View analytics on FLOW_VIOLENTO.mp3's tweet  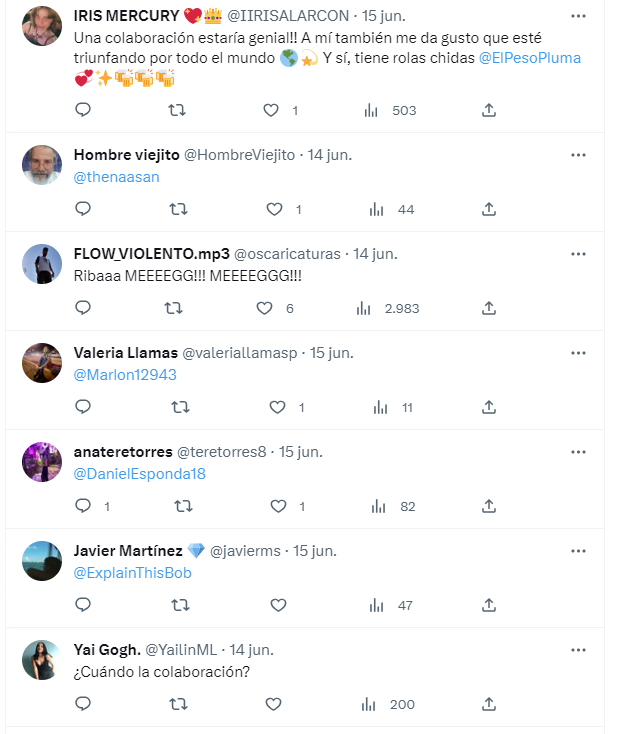click(364, 308)
